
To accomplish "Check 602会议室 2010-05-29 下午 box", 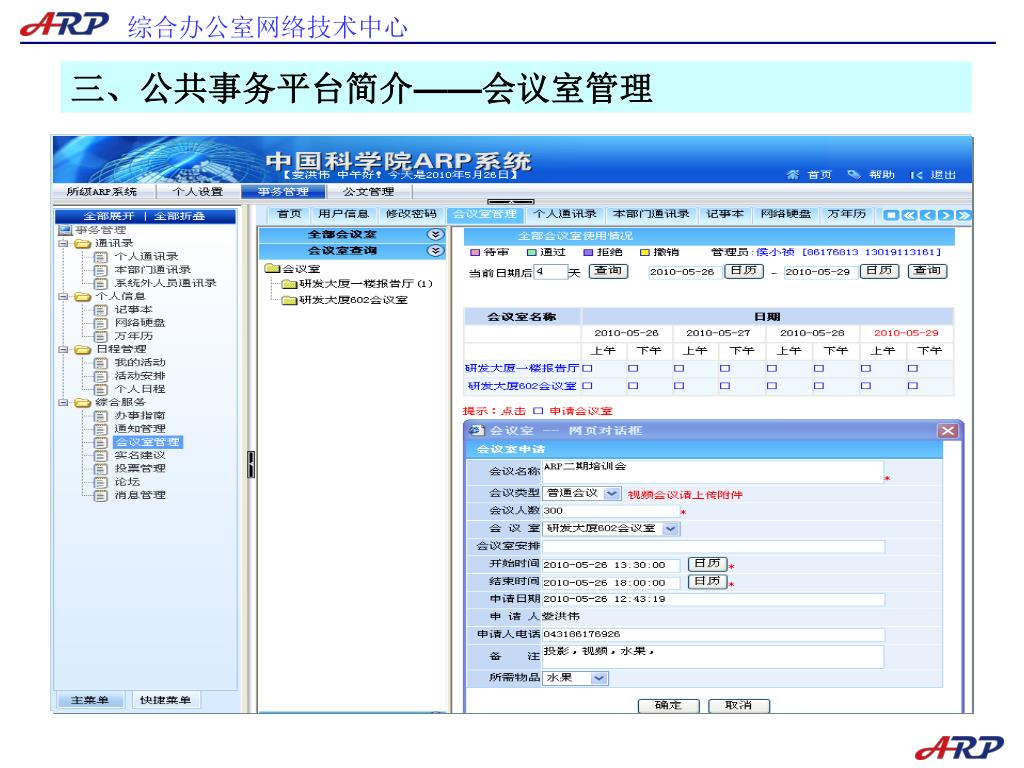I will (912, 386).
